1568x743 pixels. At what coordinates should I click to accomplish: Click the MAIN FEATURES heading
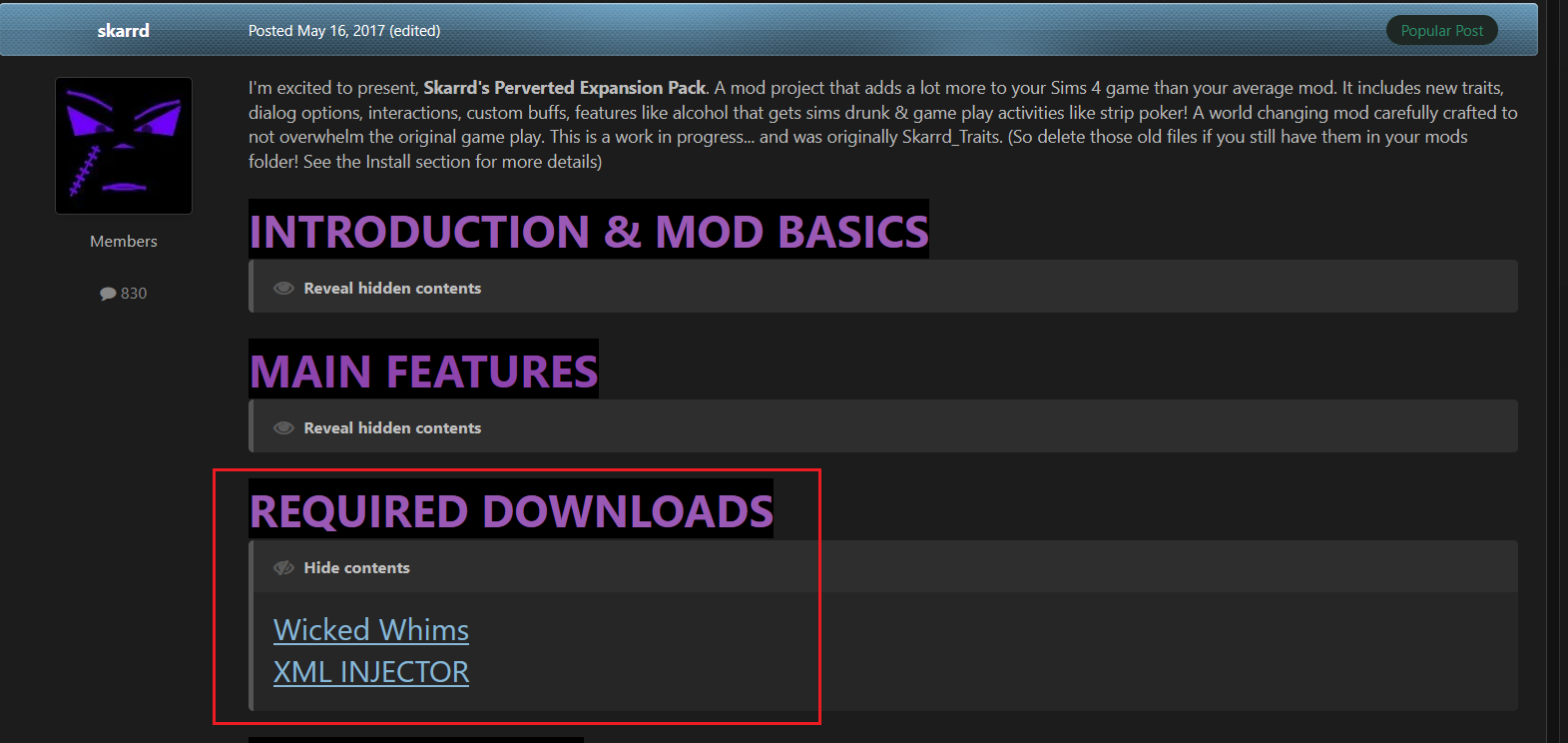(424, 371)
